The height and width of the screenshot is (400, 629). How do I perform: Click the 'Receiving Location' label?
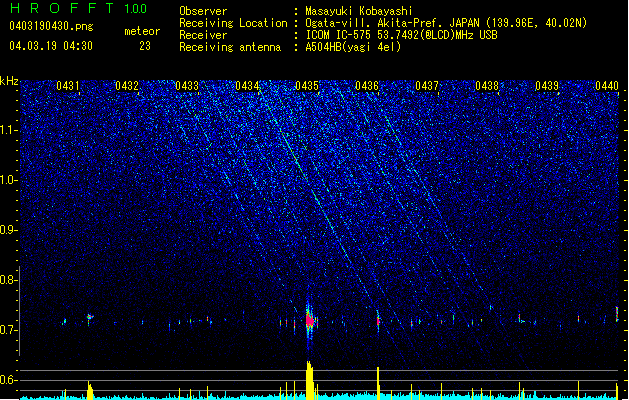pyautogui.click(x=233, y=23)
